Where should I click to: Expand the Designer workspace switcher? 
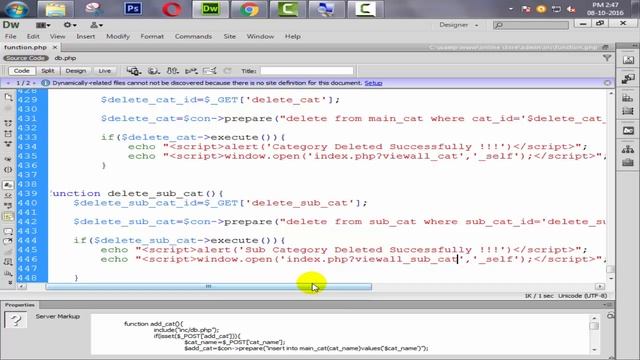[x=459, y=25]
